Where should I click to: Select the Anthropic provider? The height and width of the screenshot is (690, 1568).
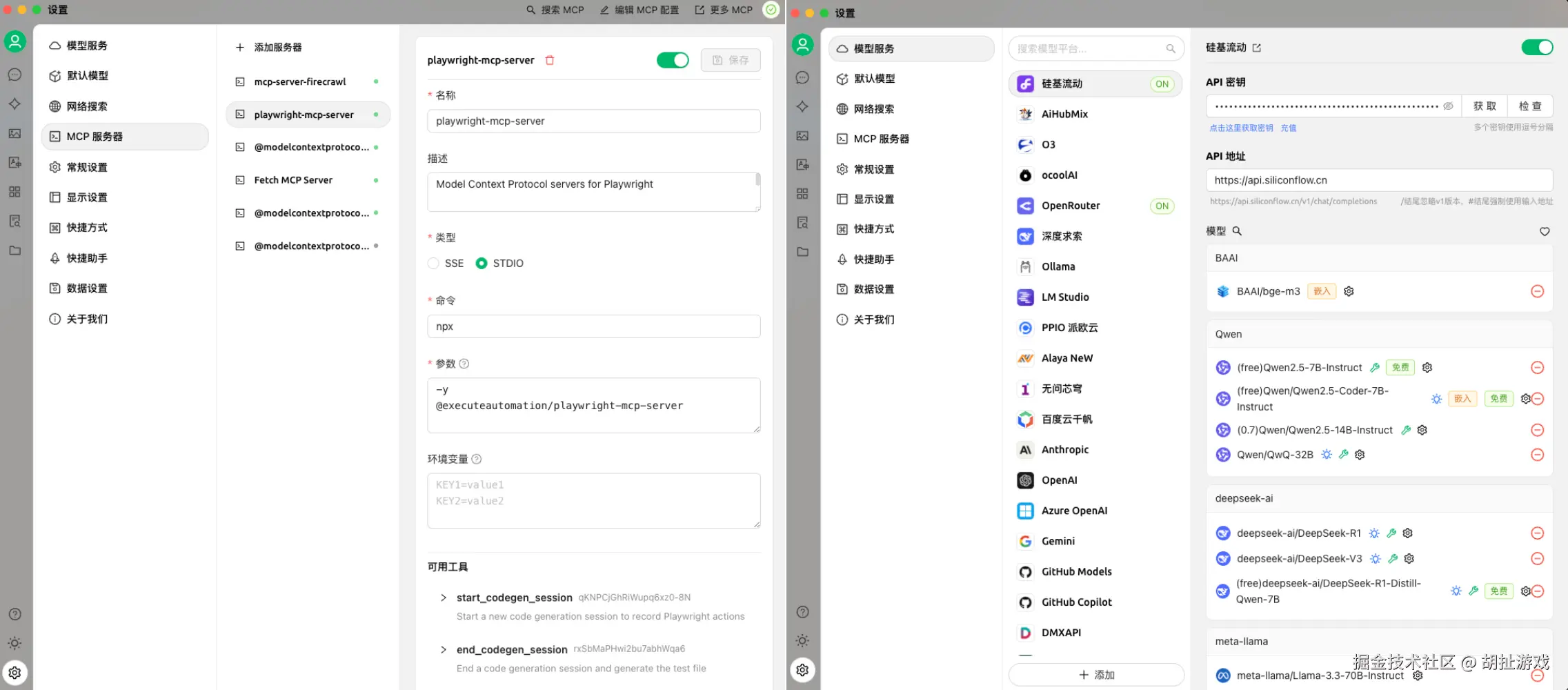click(x=1095, y=450)
